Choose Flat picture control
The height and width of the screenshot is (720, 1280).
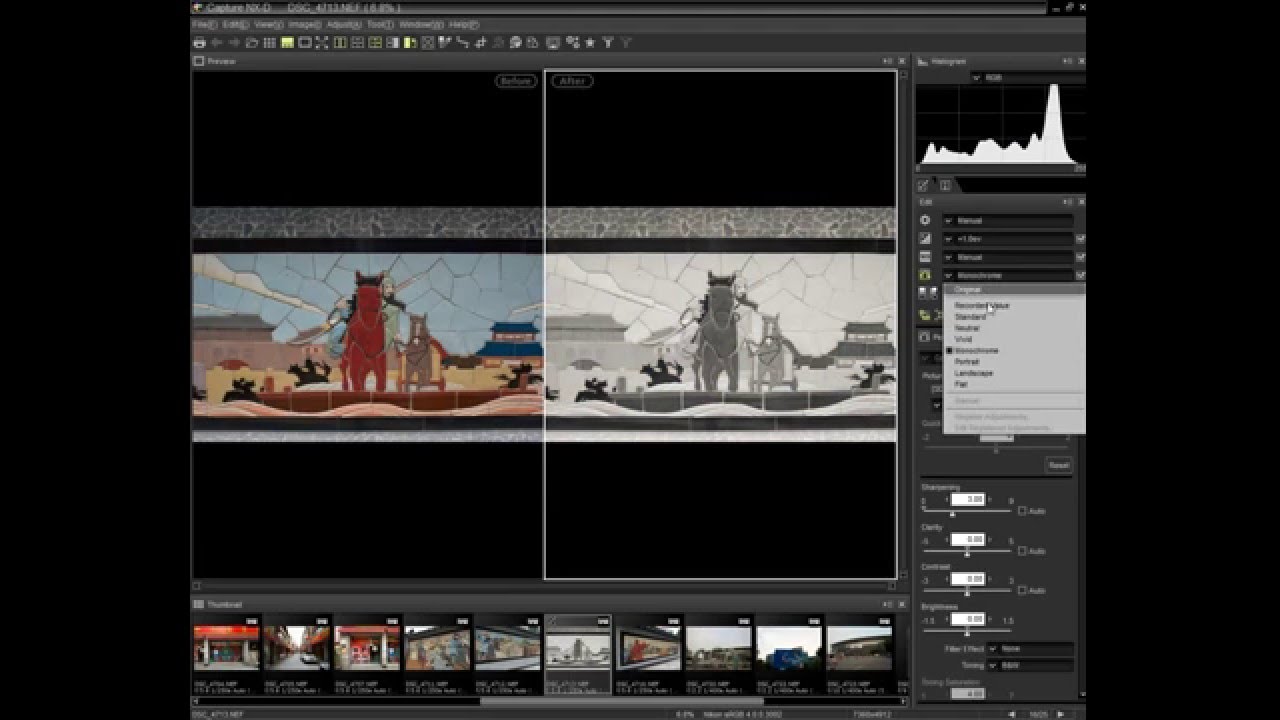point(1014,384)
